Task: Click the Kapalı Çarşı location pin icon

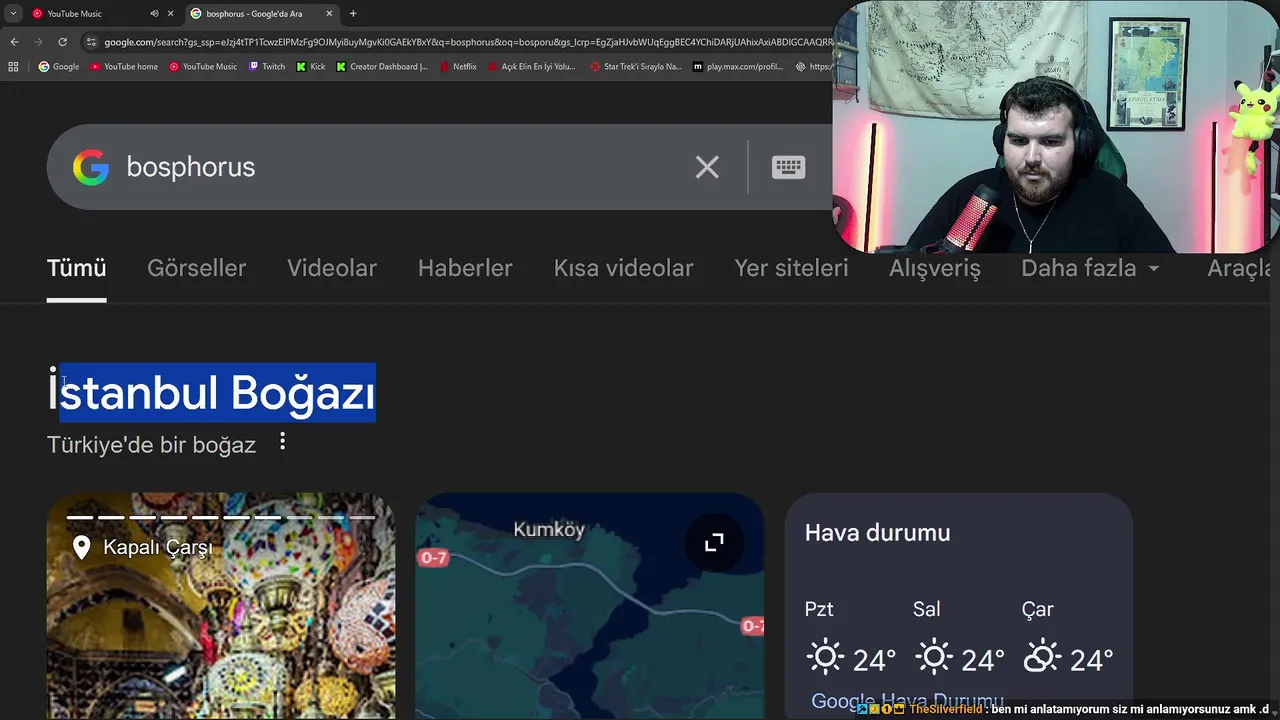Action: click(x=82, y=547)
